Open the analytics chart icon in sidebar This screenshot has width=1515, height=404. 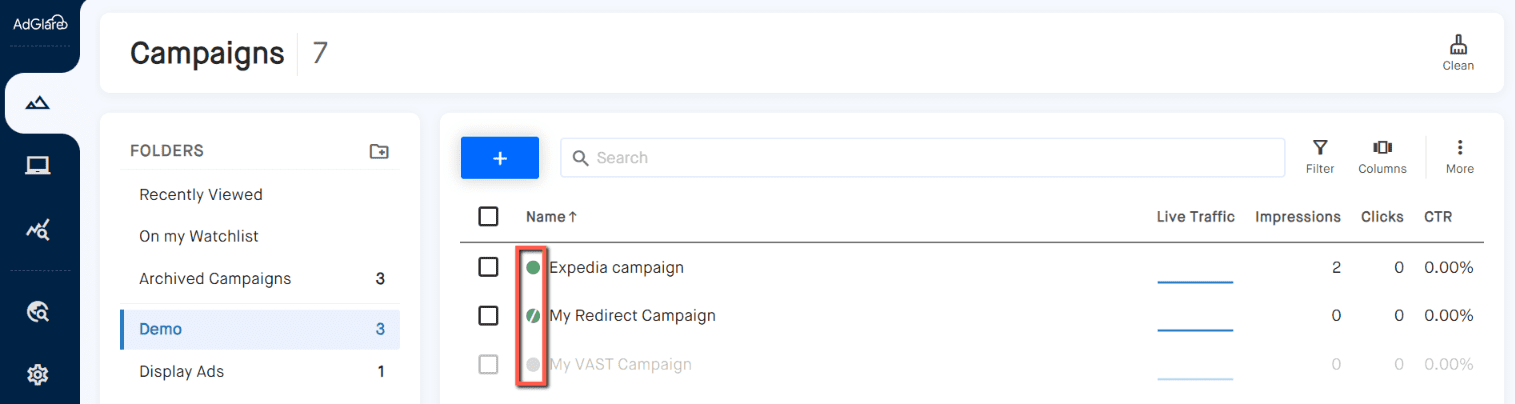[x=38, y=230]
